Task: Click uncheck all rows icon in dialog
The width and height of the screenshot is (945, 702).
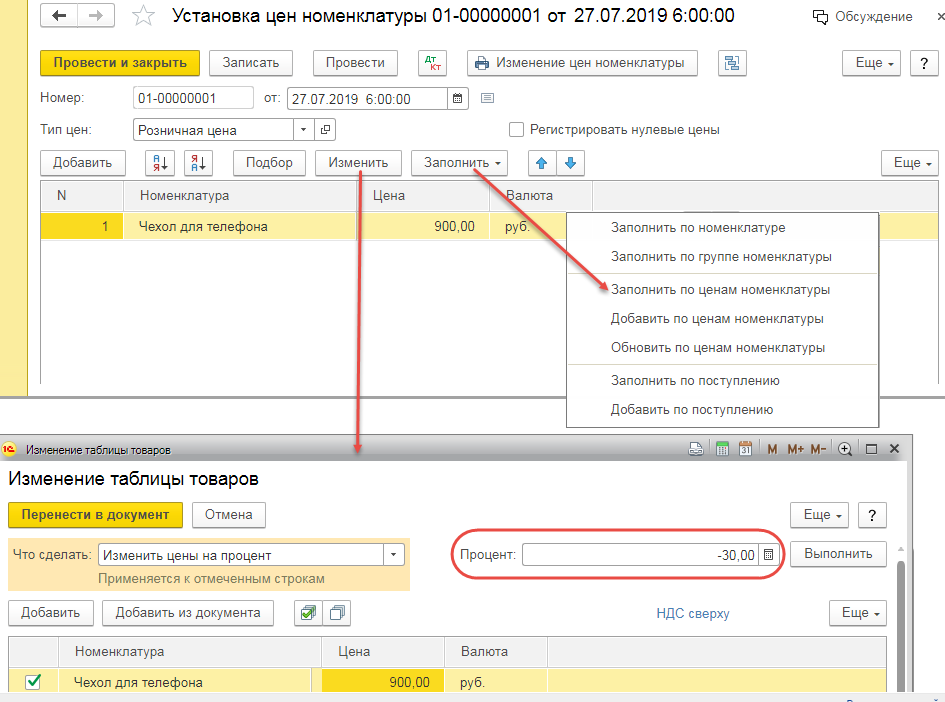Action: [337, 613]
